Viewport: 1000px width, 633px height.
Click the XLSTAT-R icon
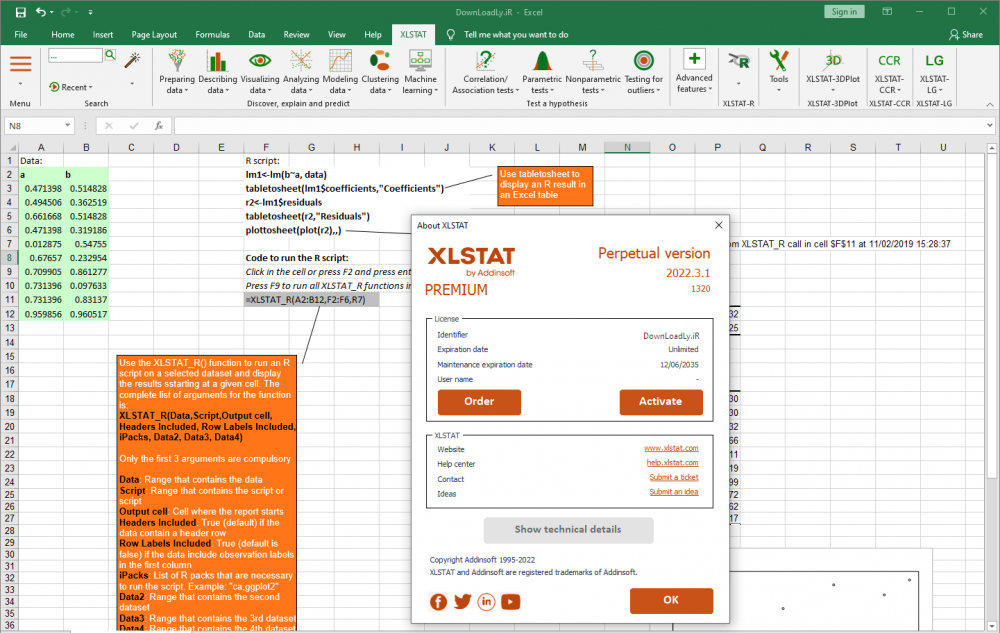739,62
